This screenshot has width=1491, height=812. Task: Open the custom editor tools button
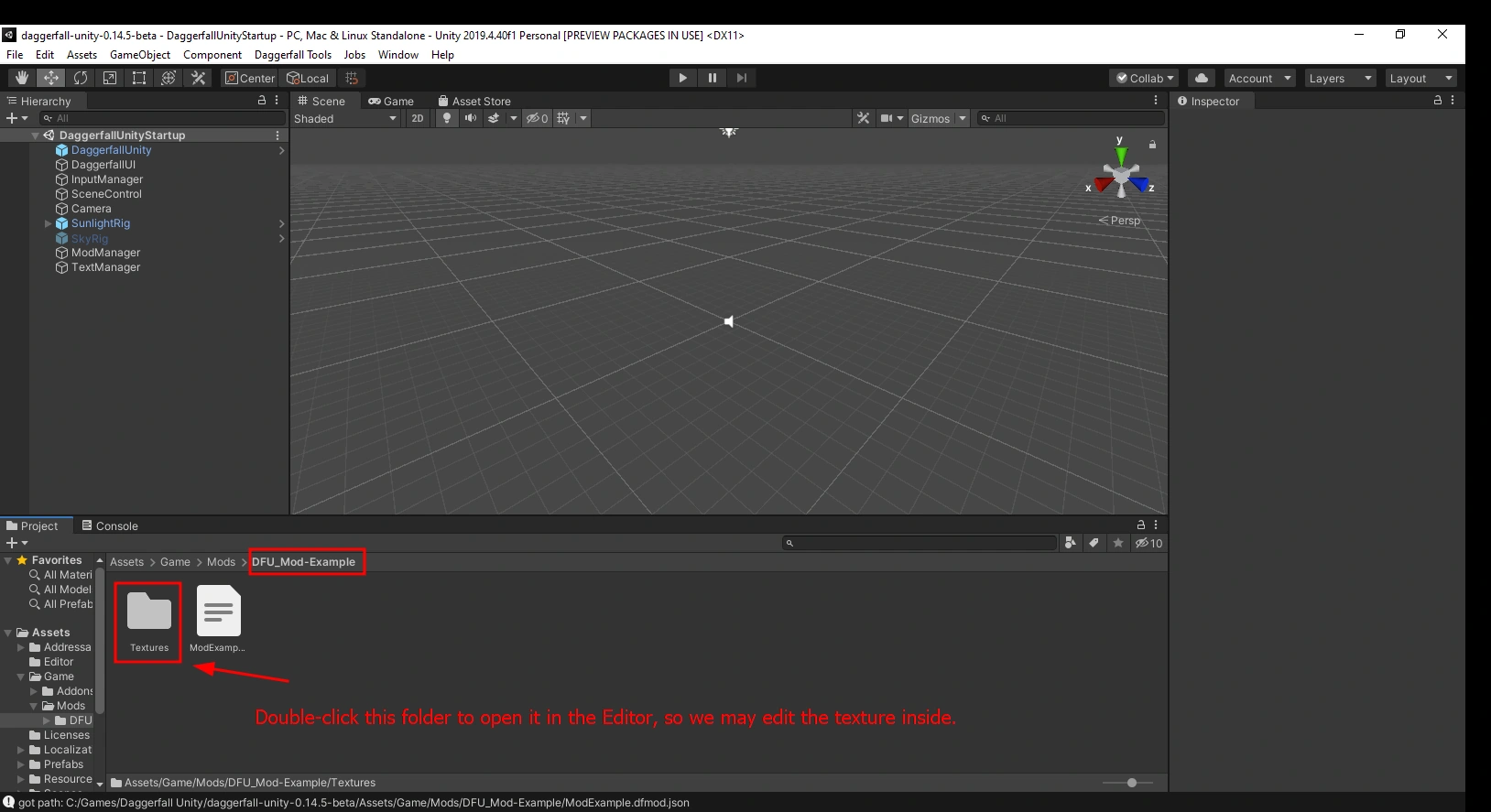[198, 78]
